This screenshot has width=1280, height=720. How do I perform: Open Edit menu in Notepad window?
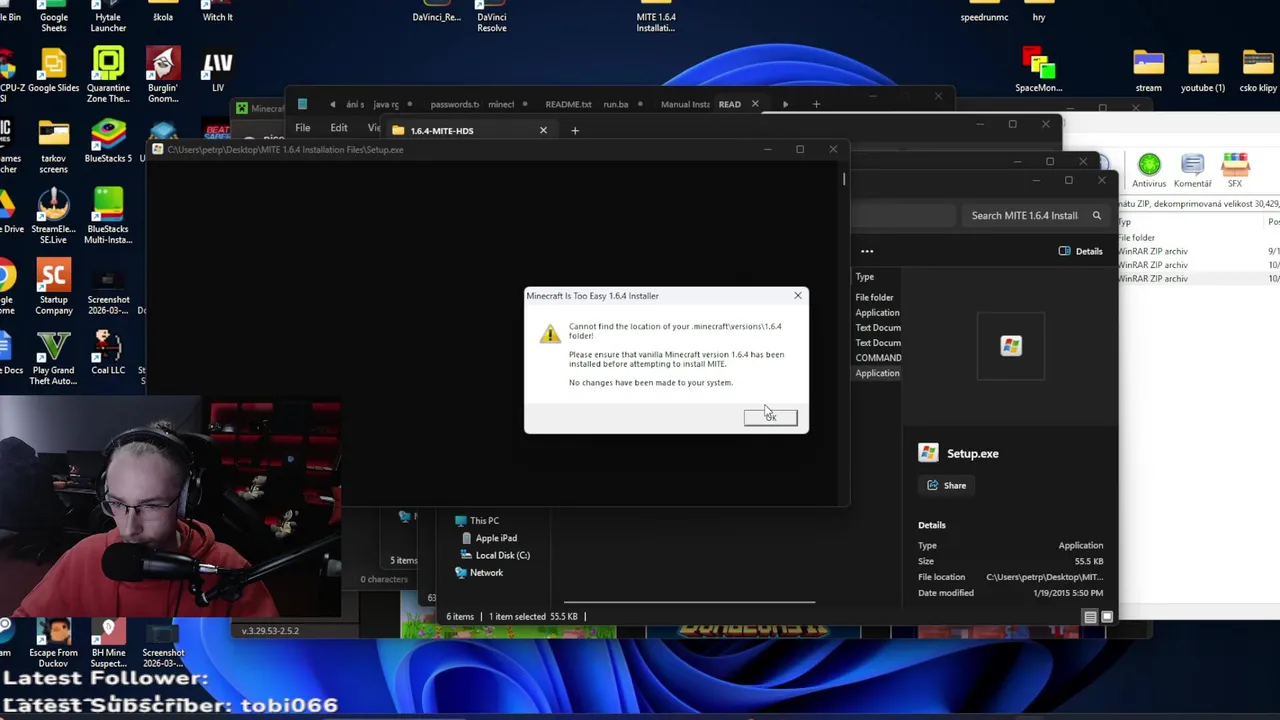[339, 128]
